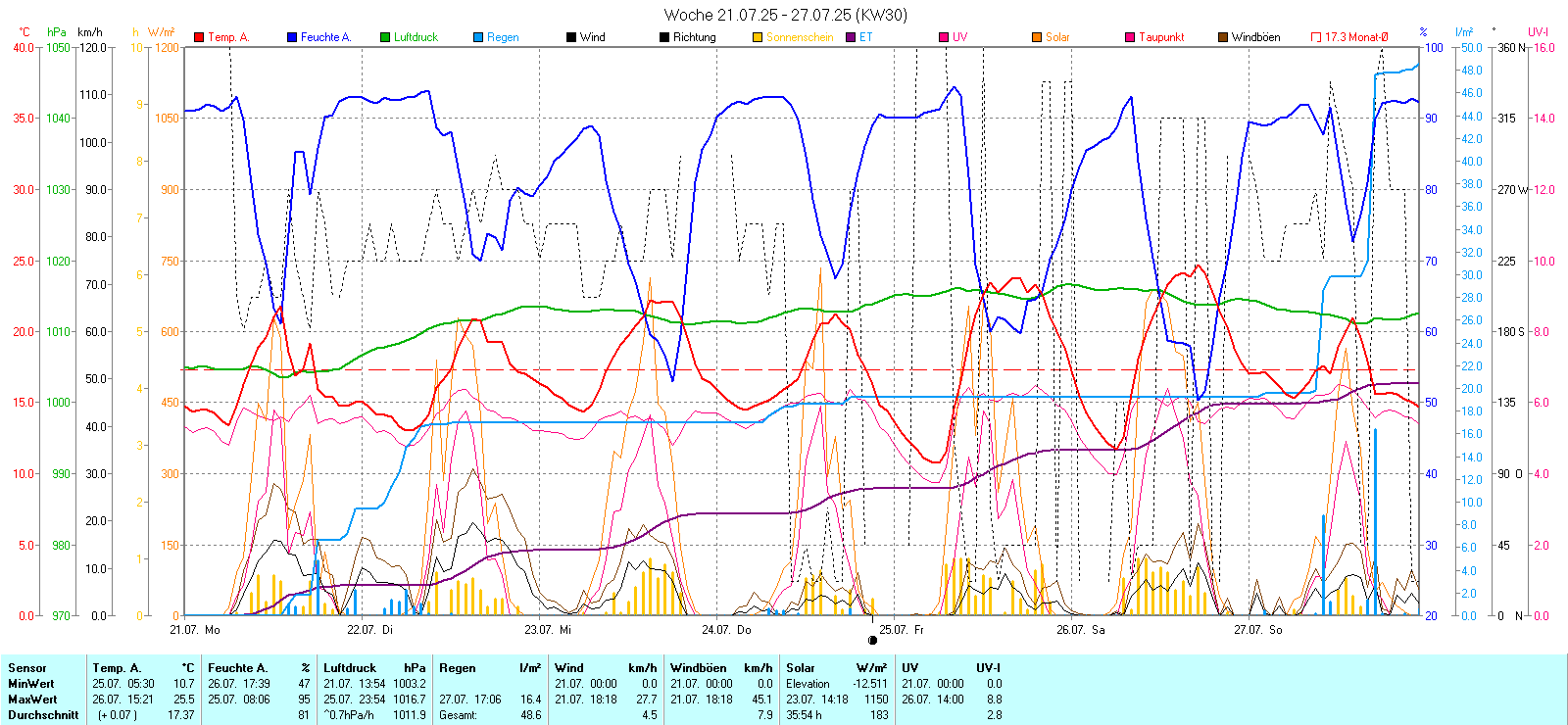Click the Richtung legend label

[694, 37]
